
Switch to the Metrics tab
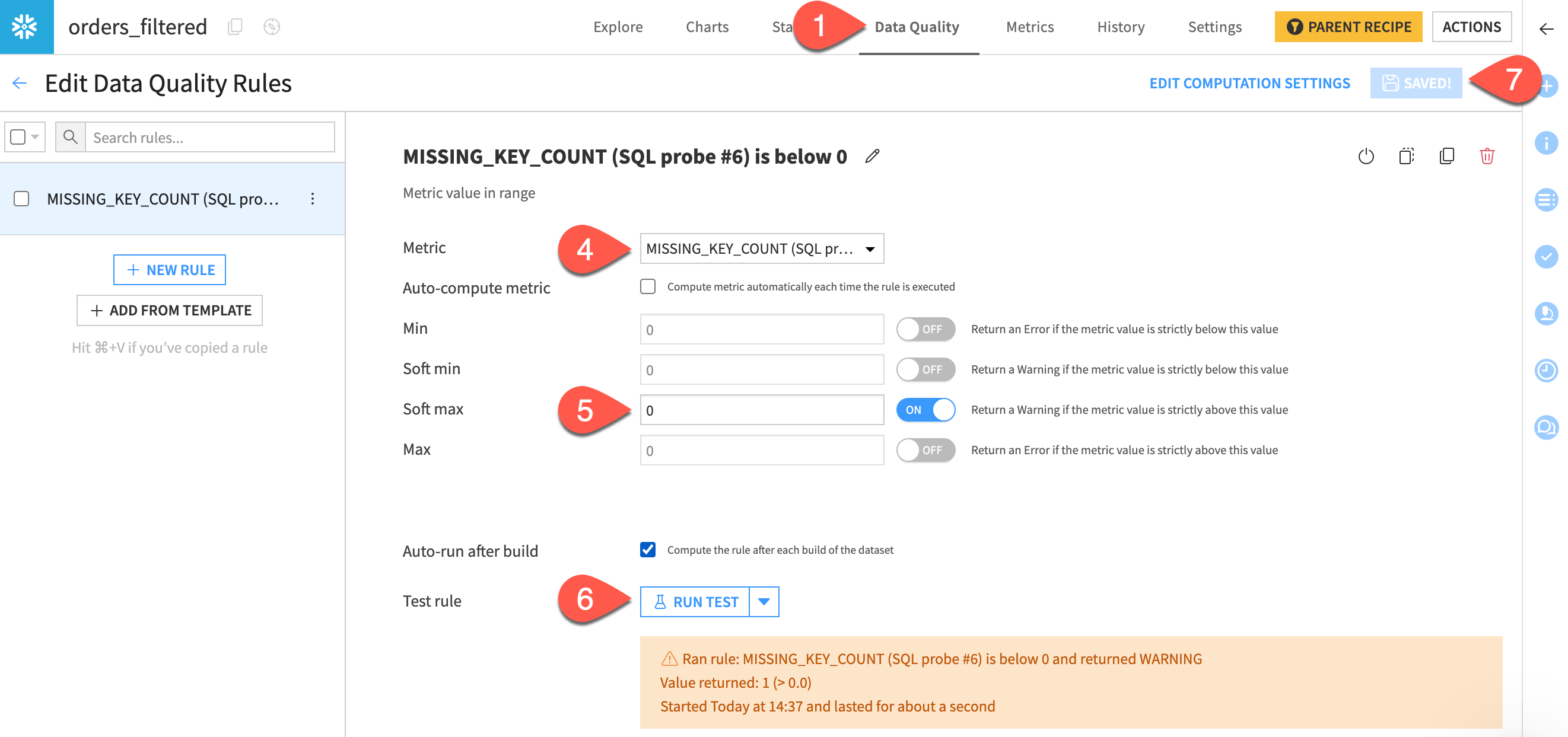[x=1030, y=27]
